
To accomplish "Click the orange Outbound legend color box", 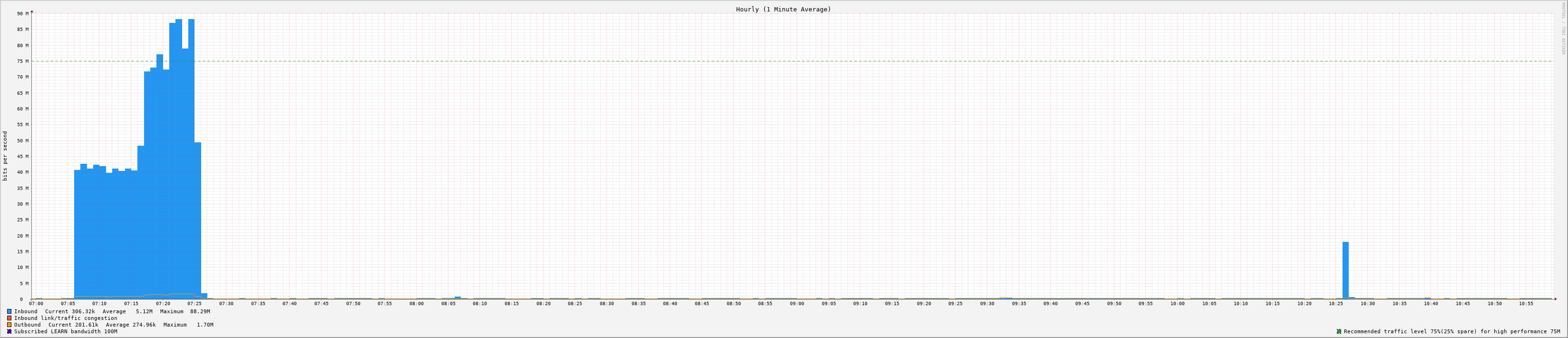I will pyautogui.click(x=9, y=325).
